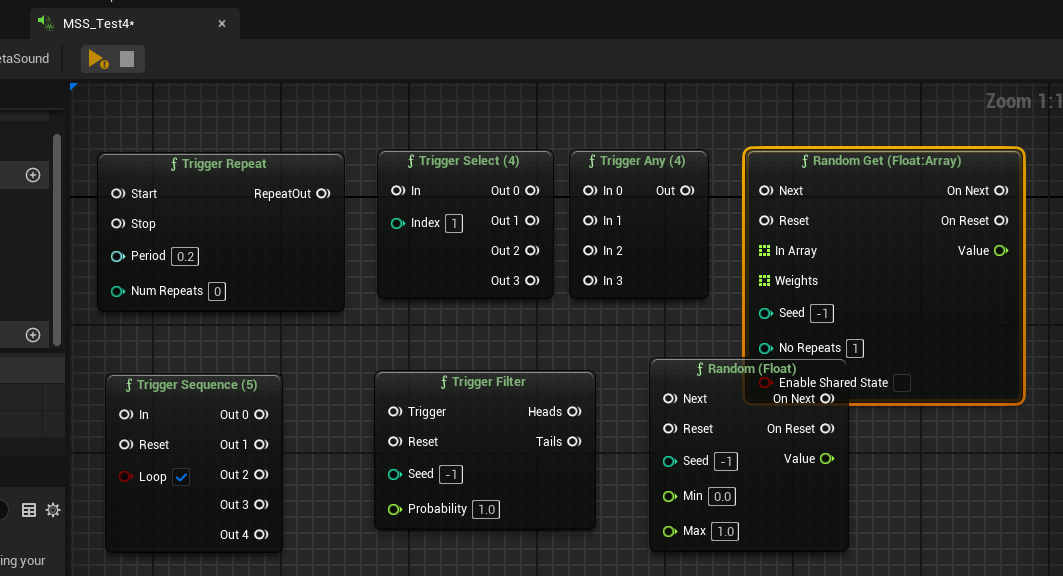The width and height of the screenshot is (1063, 576).
Task: Select the Out 2 pin on Trigger Select (4)
Action: (x=532, y=251)
